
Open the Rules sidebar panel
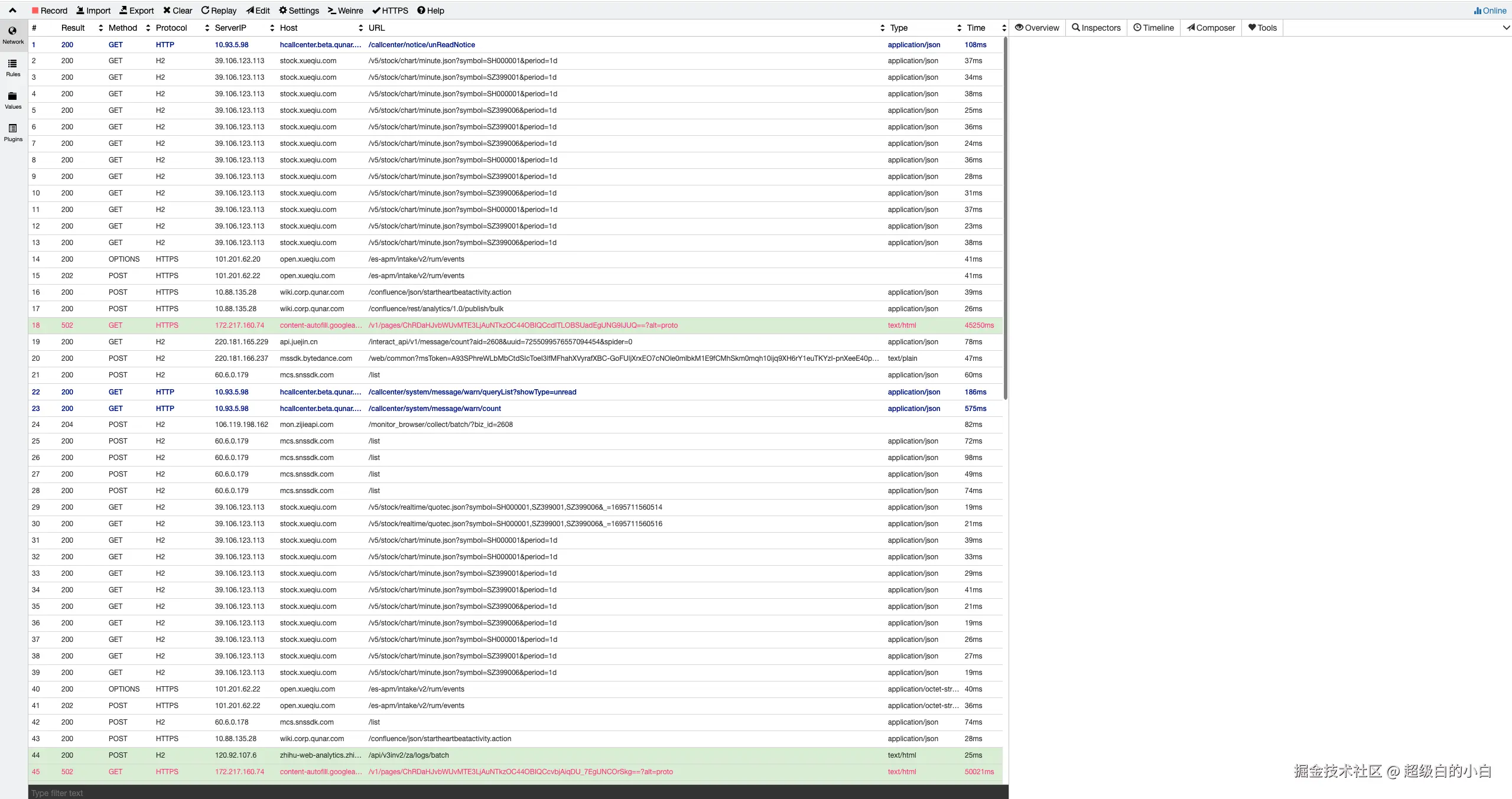click(x=12, y=67)
